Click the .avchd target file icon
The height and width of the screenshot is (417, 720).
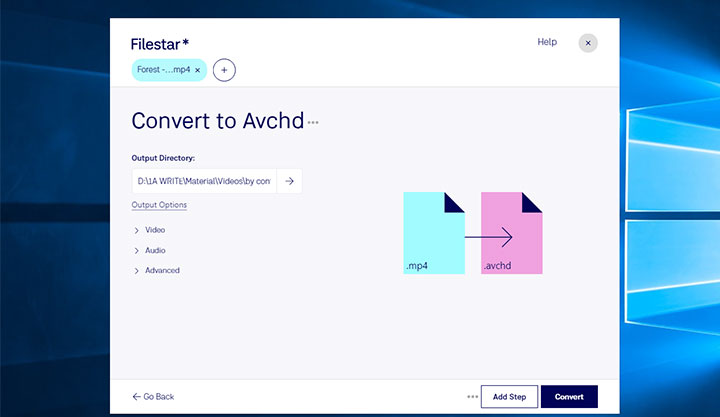click(x=512, y=233)
